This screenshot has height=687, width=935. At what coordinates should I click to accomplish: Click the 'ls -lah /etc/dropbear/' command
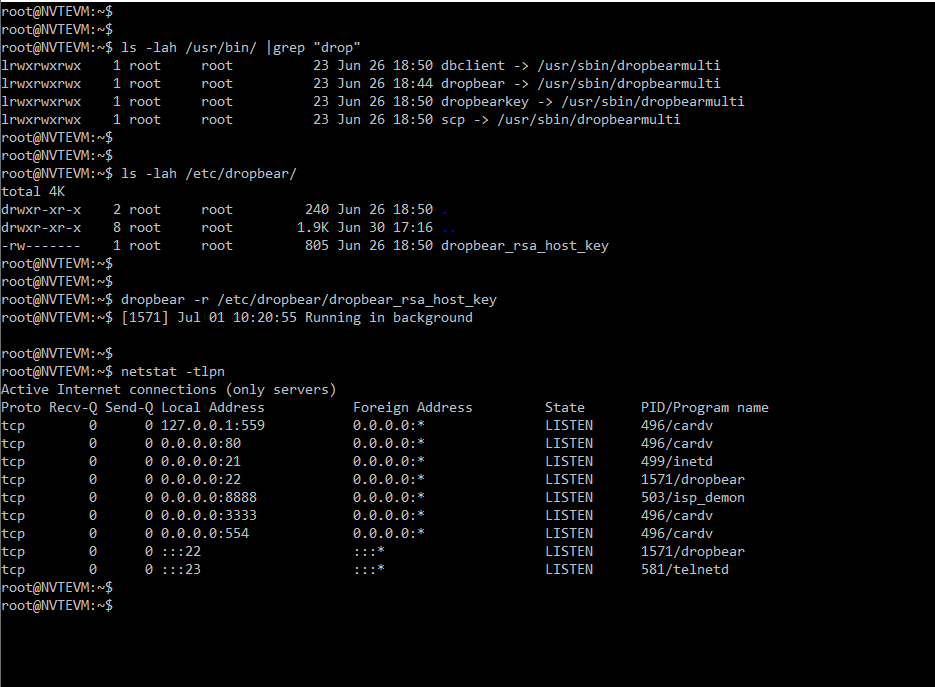pos(209,173)
